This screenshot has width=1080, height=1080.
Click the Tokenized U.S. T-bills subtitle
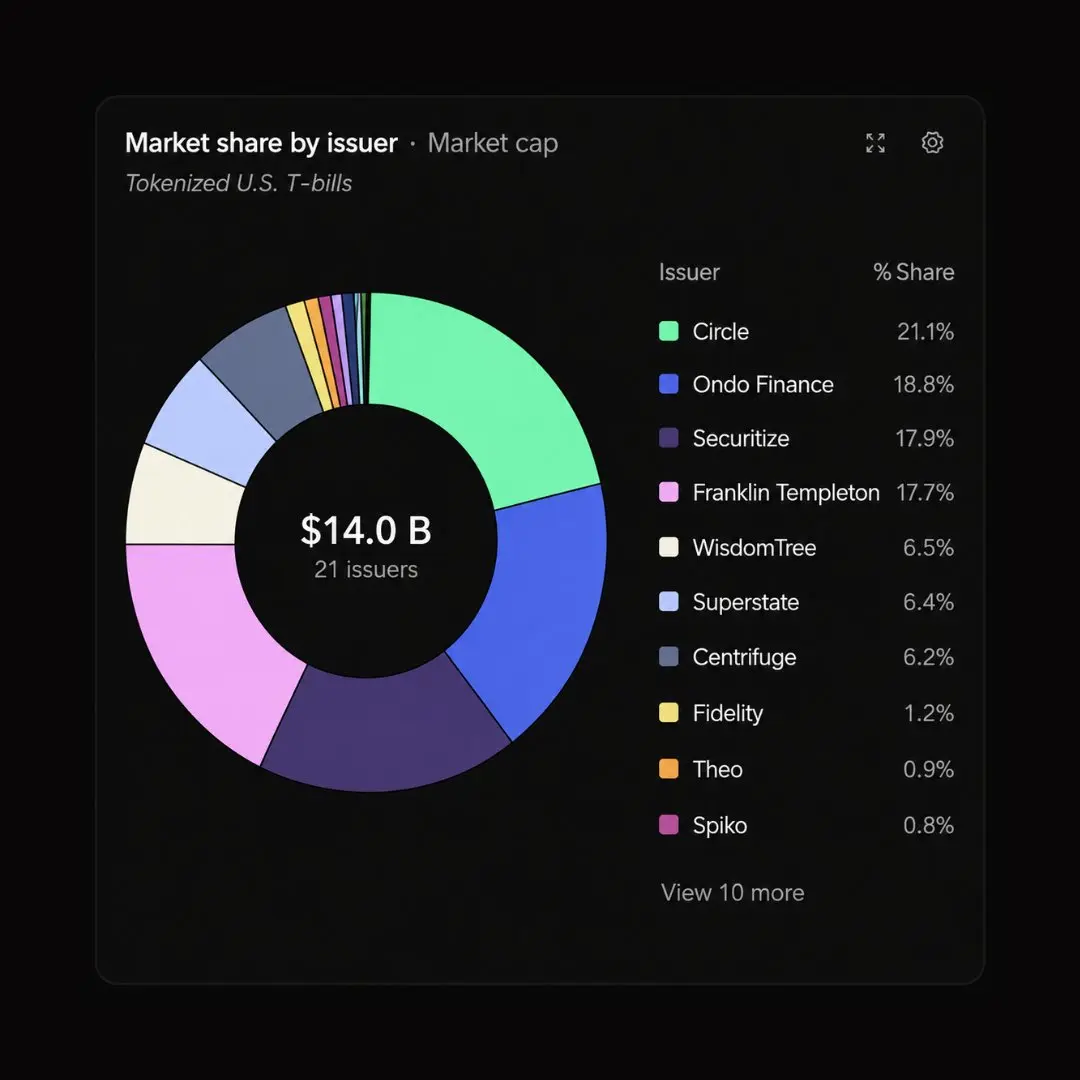point(238,183)
